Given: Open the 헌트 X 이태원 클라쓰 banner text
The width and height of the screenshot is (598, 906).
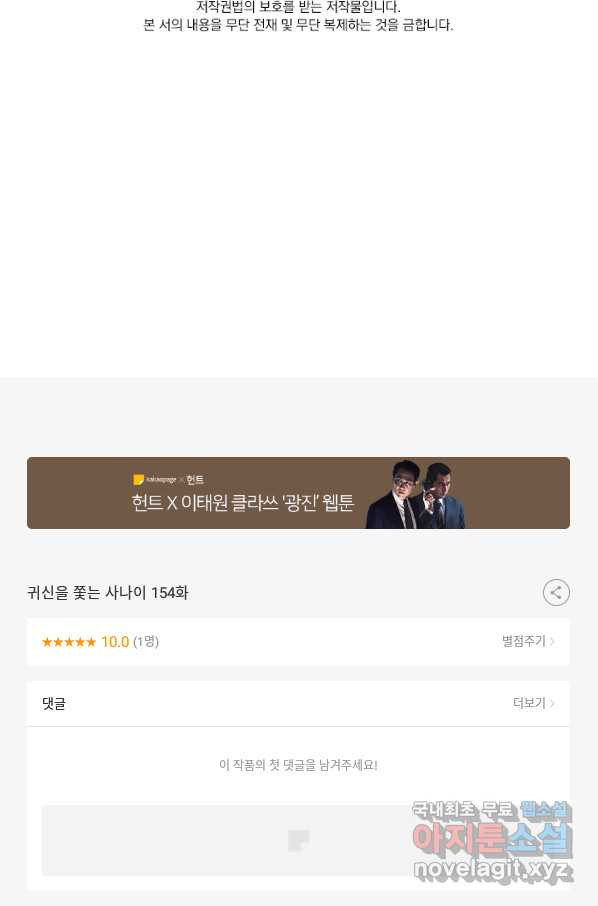Looking at the screenshot, I should [x=242, y=502].
